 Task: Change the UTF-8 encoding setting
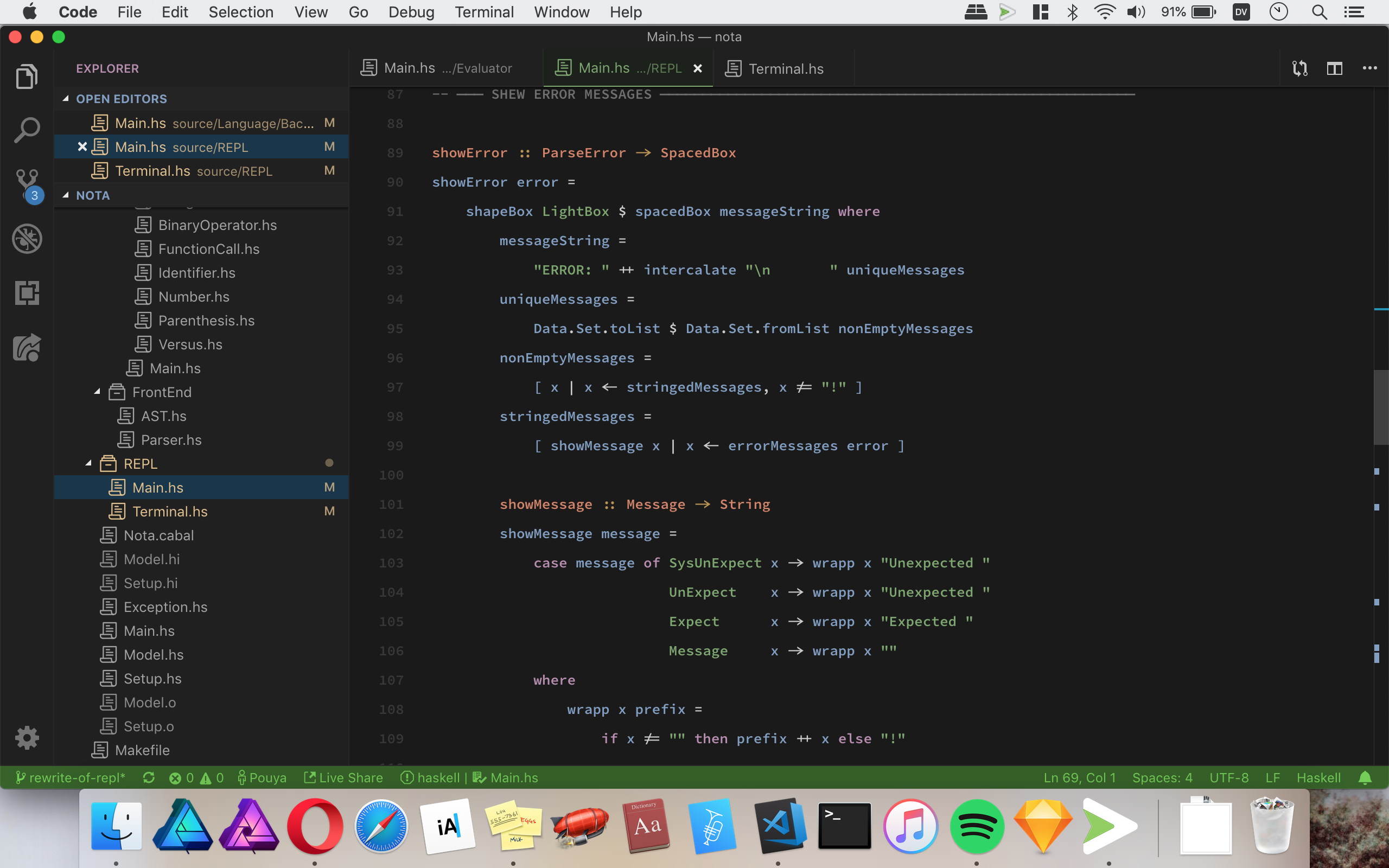point(1228,778)
